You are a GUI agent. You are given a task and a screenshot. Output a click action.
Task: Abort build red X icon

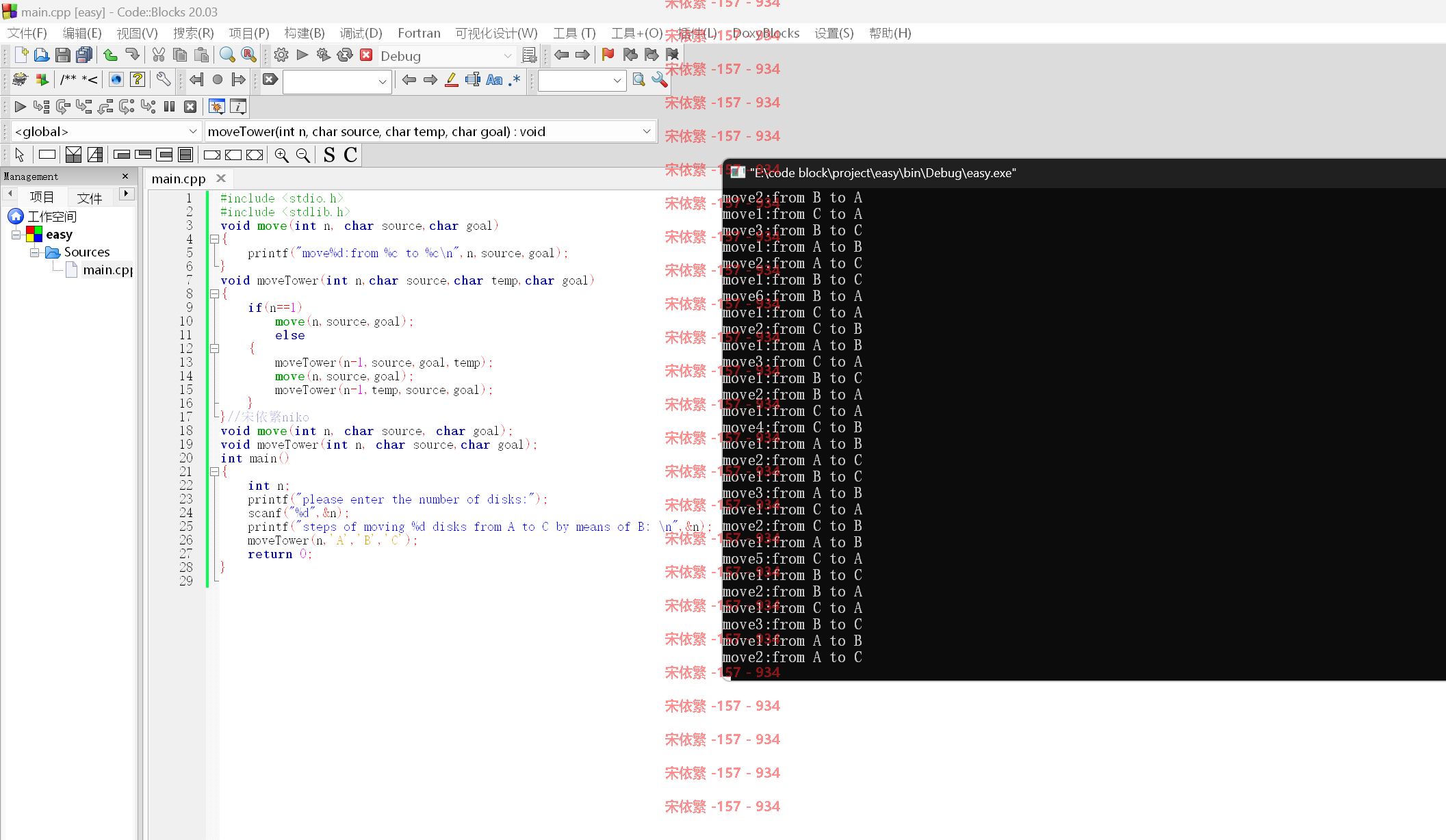coord(366,55)
